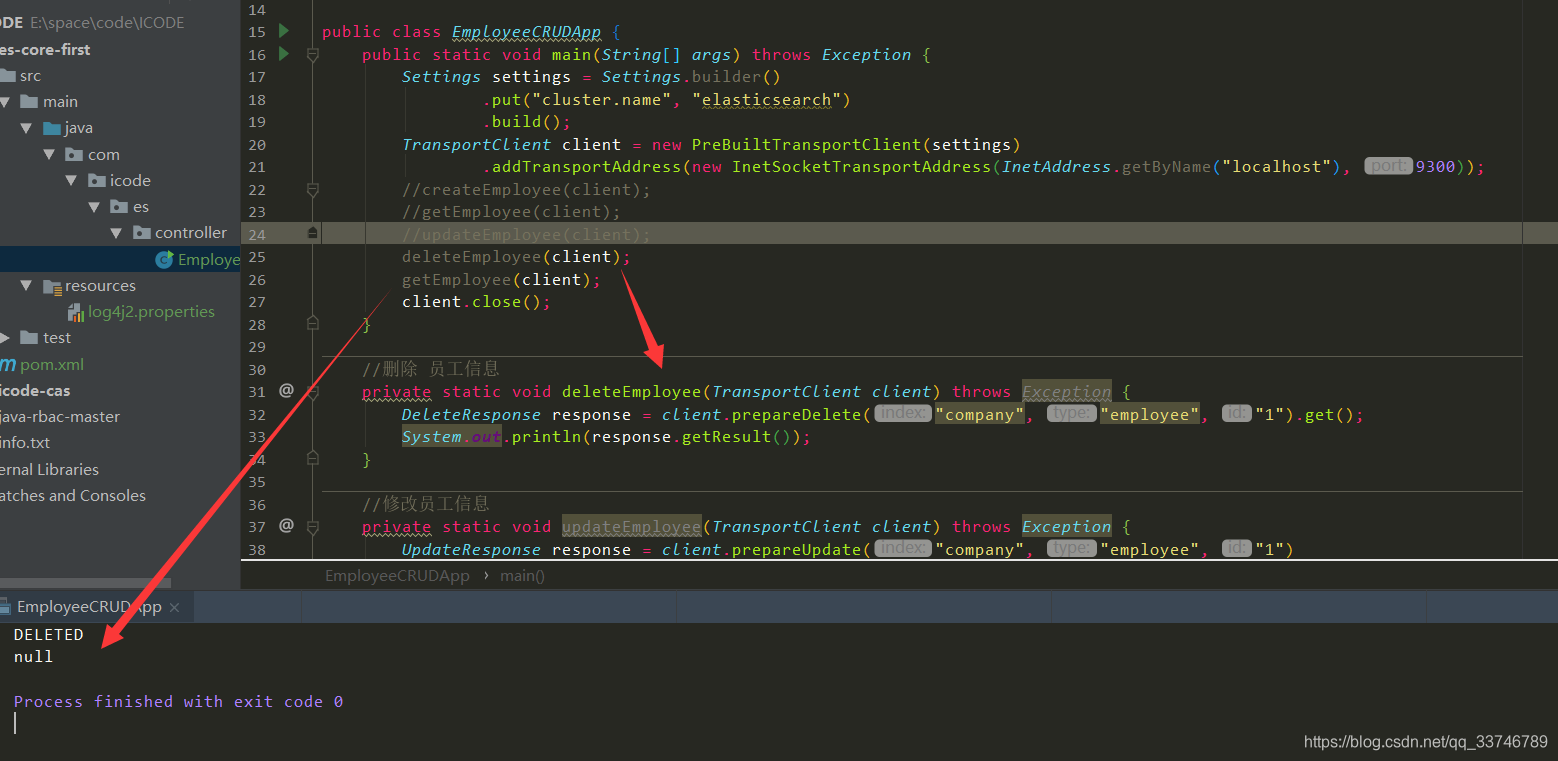Click client.close() on line 27
1558x761 pixels.
[x=476, y=302]
